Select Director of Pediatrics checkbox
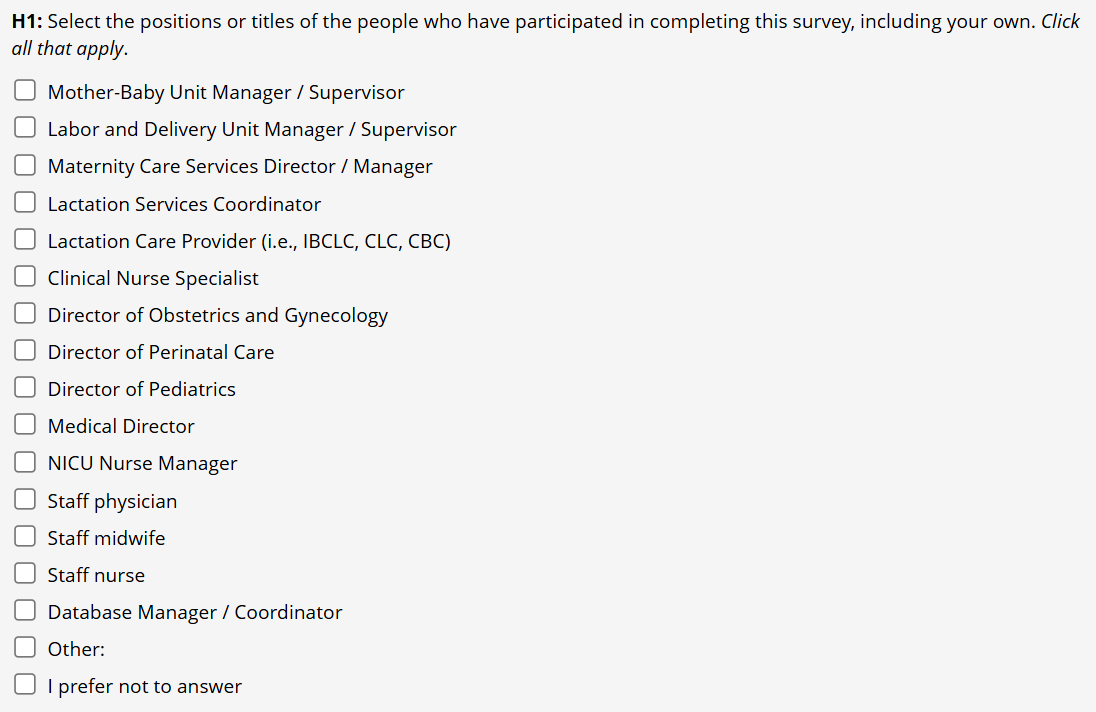 25,388
